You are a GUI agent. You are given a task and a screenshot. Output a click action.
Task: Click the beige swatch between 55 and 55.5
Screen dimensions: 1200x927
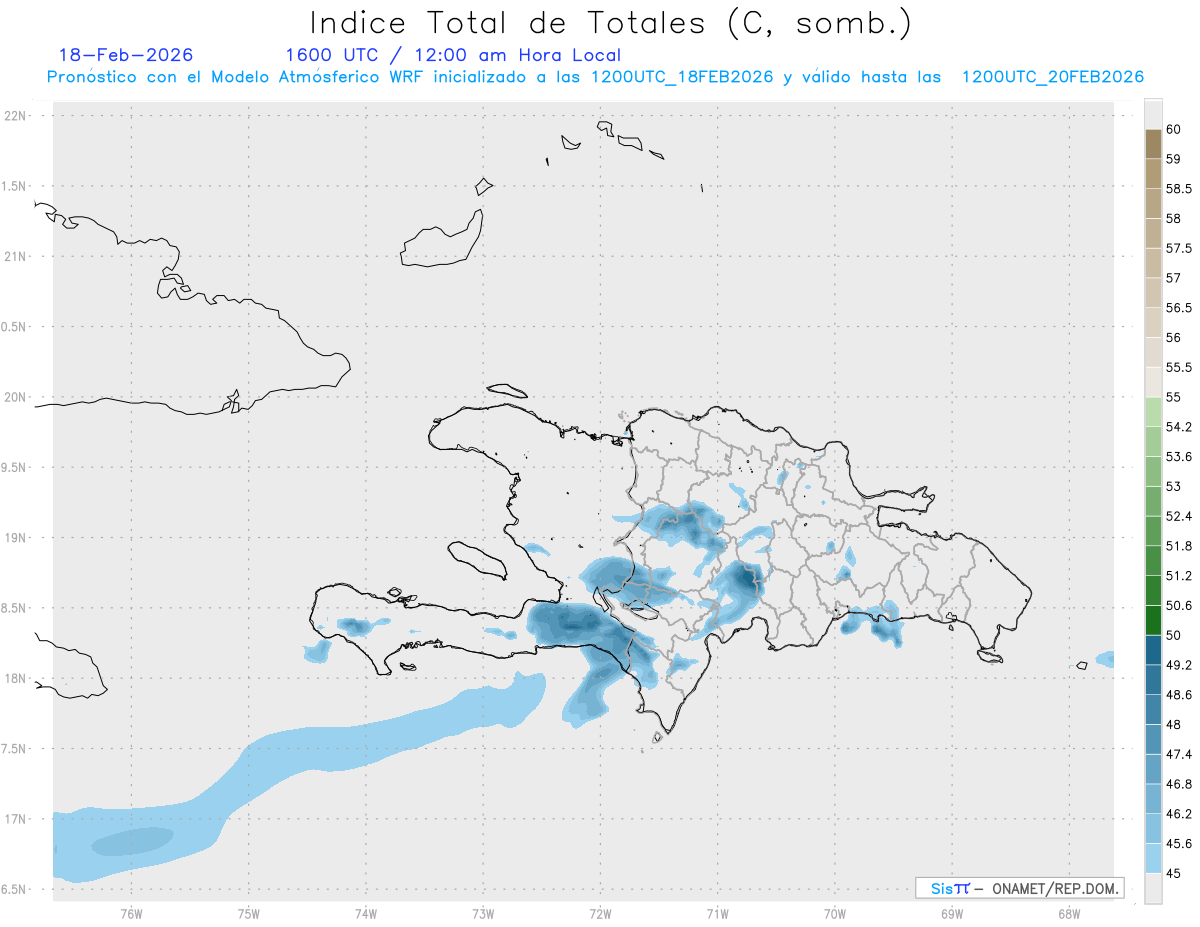point(1153,382)
